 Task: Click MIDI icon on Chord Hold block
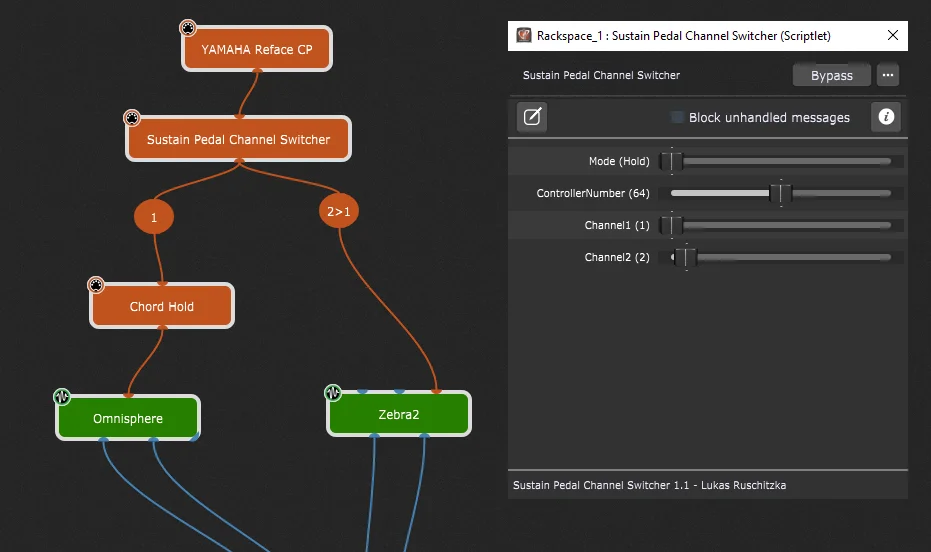click(x=96, y=285)
